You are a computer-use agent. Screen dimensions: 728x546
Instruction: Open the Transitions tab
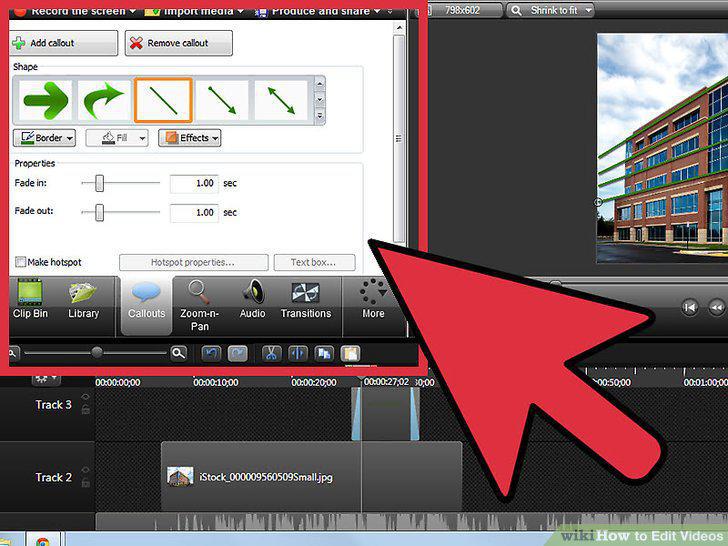click(306, 300)
